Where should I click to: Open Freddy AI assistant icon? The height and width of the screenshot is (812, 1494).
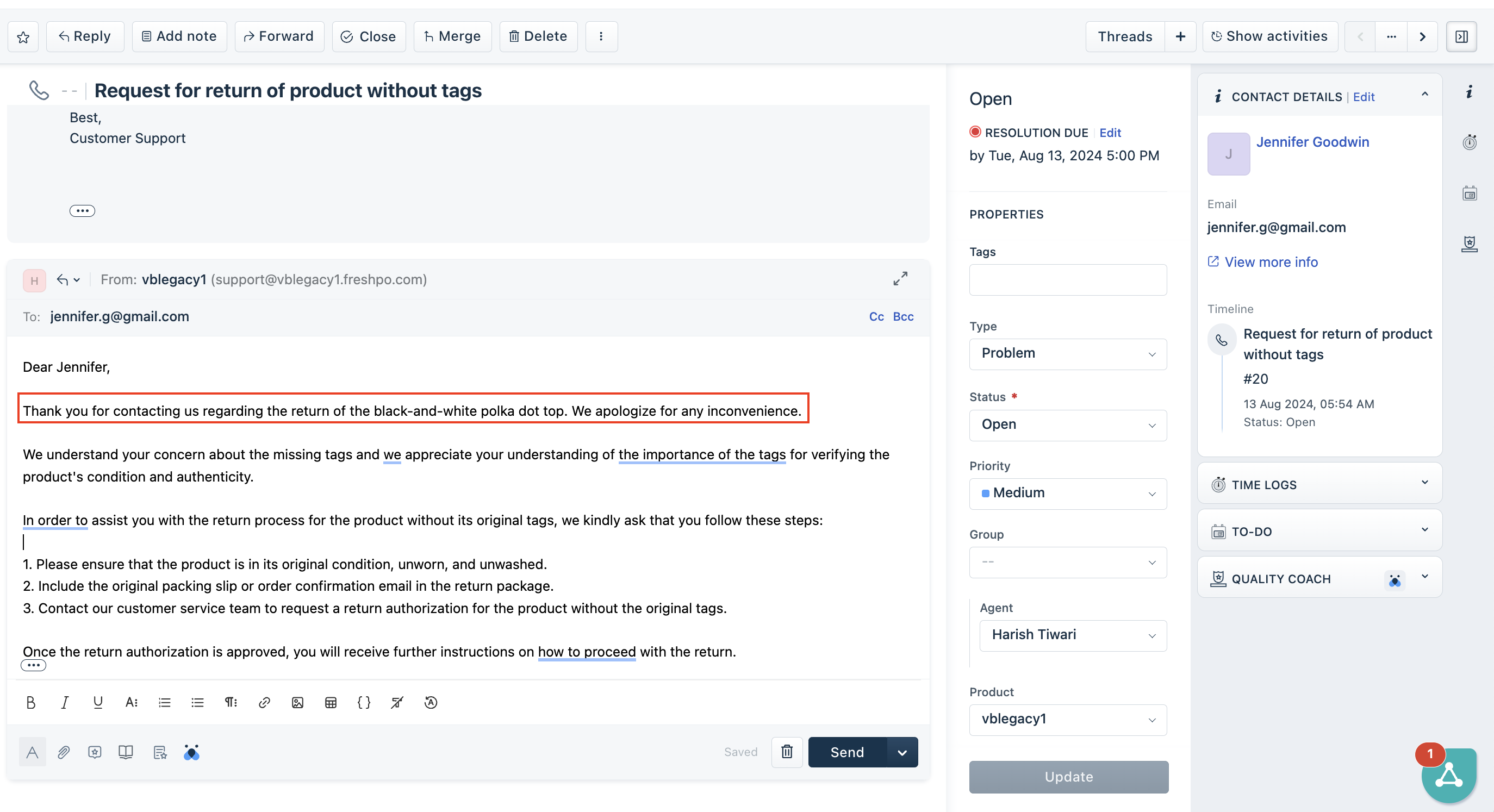[191, 752]
